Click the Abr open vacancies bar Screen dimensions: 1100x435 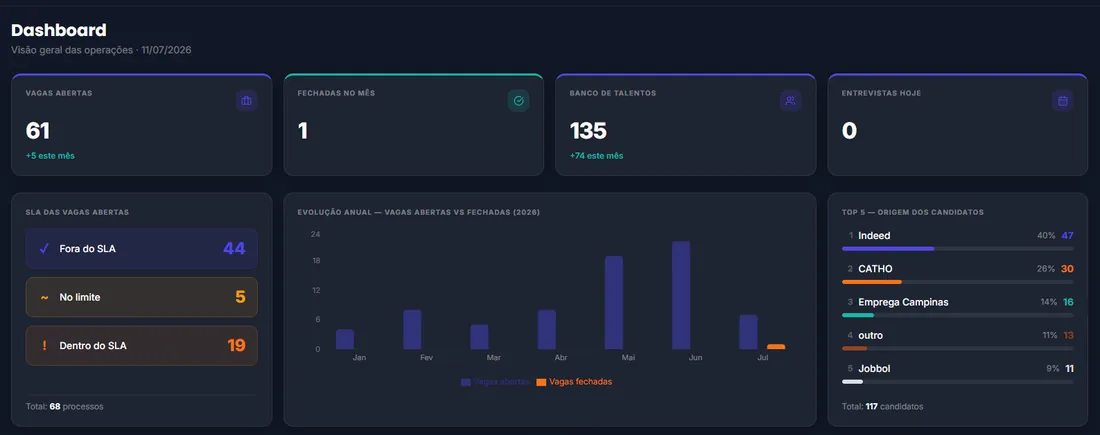tap(546, 330)
